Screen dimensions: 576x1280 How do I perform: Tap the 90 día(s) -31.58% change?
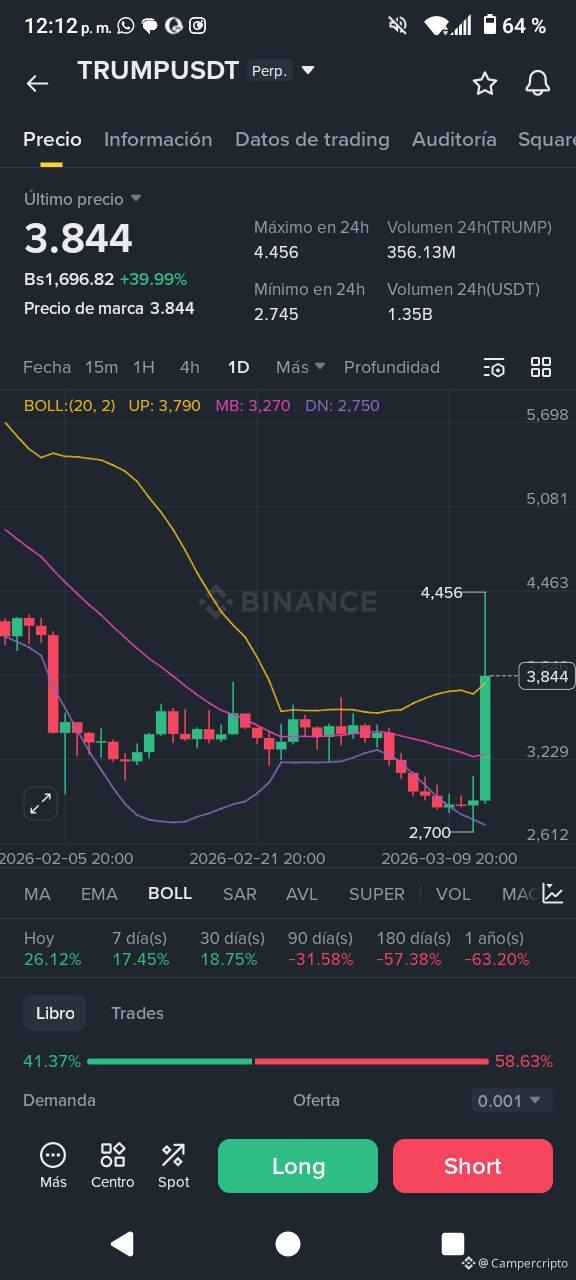click(x=321, y=949)
